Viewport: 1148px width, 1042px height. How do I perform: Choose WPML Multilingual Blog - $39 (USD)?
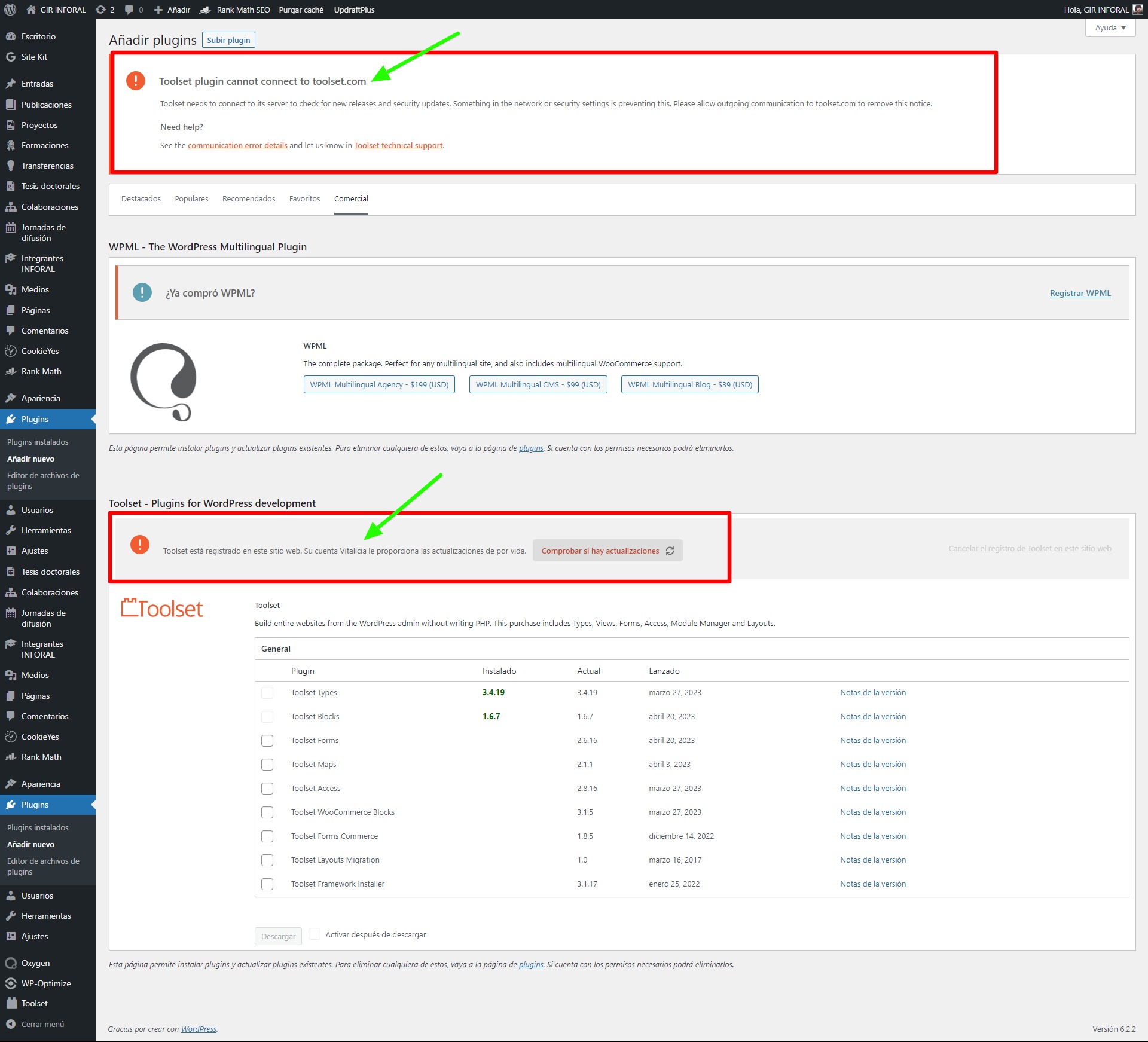[x=690, y=384]
